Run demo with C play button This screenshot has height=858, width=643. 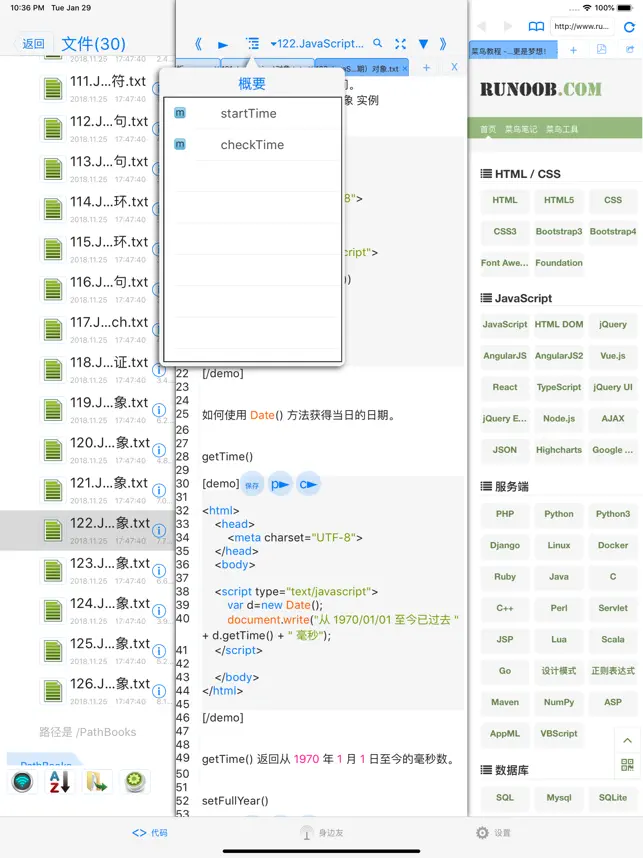point(308,485)
